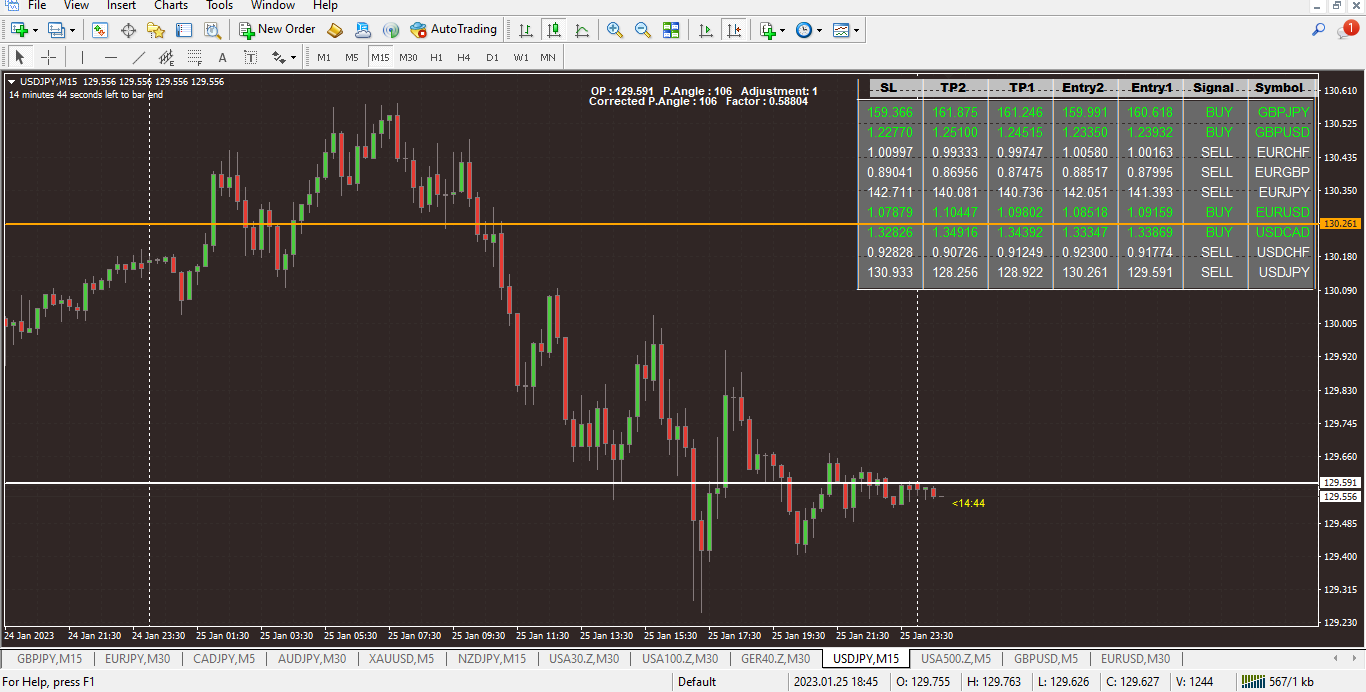Zoom out of the chart
This screenshot has height=692, width=1366.
point(643,30)
